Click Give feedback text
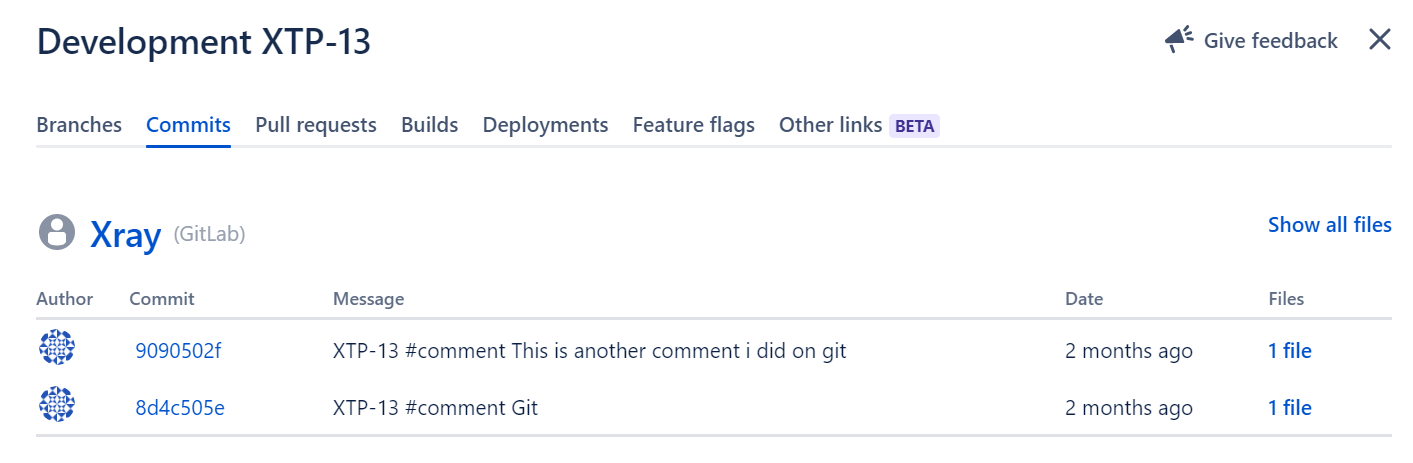Viewport: 1413px width, 463px height. [1271, 41]
